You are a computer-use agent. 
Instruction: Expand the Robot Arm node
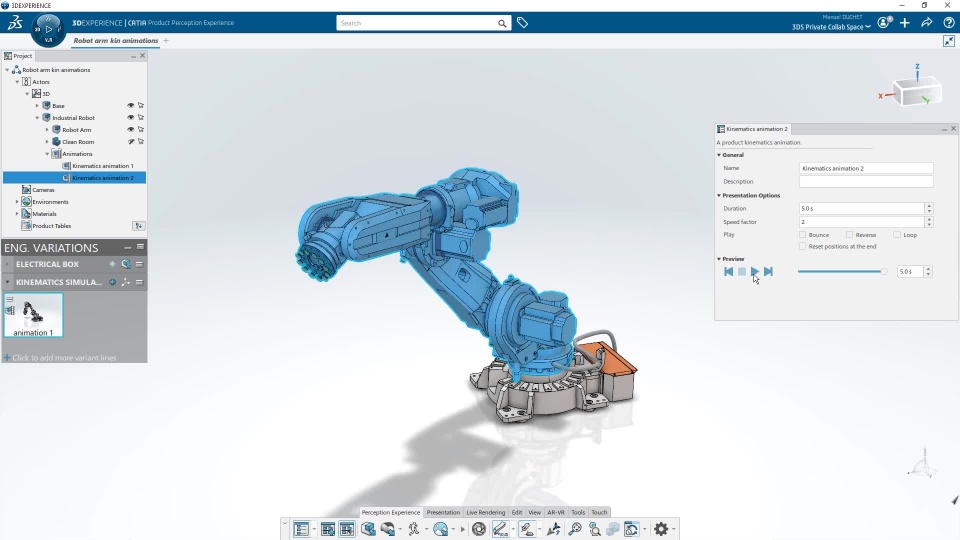47,130
